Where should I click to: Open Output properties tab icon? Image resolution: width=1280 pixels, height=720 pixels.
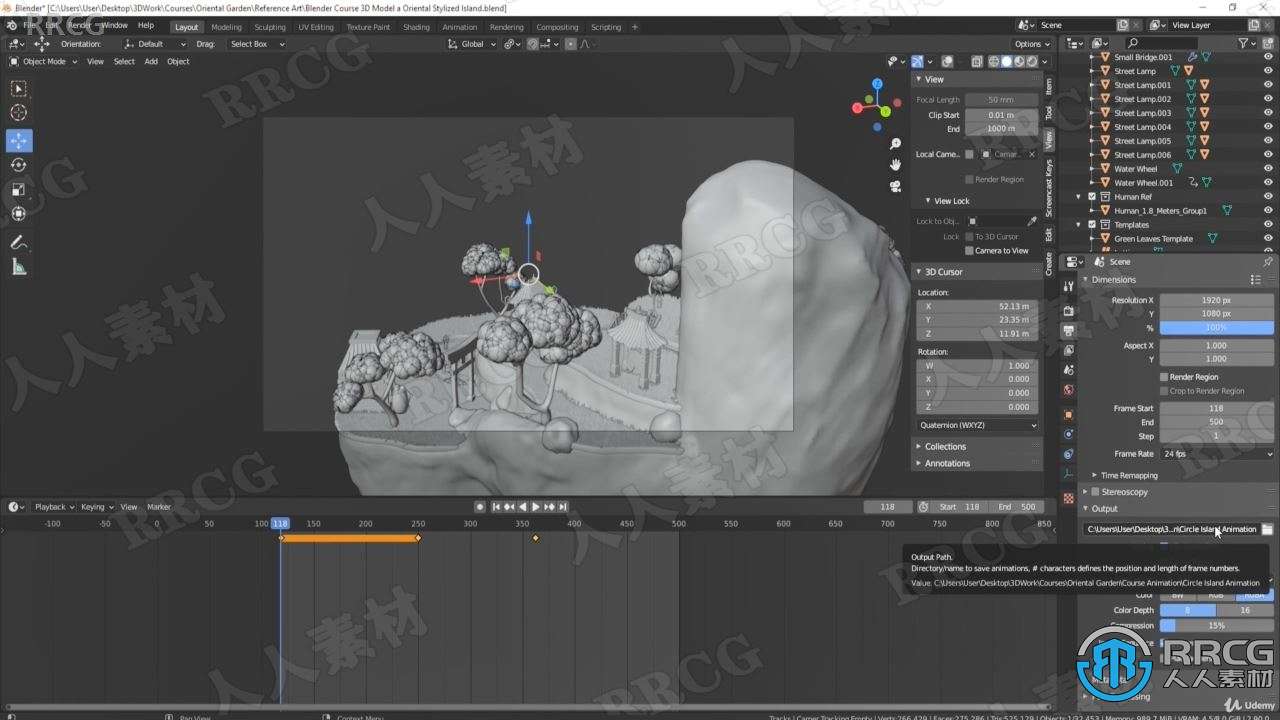coord(1068,331)
